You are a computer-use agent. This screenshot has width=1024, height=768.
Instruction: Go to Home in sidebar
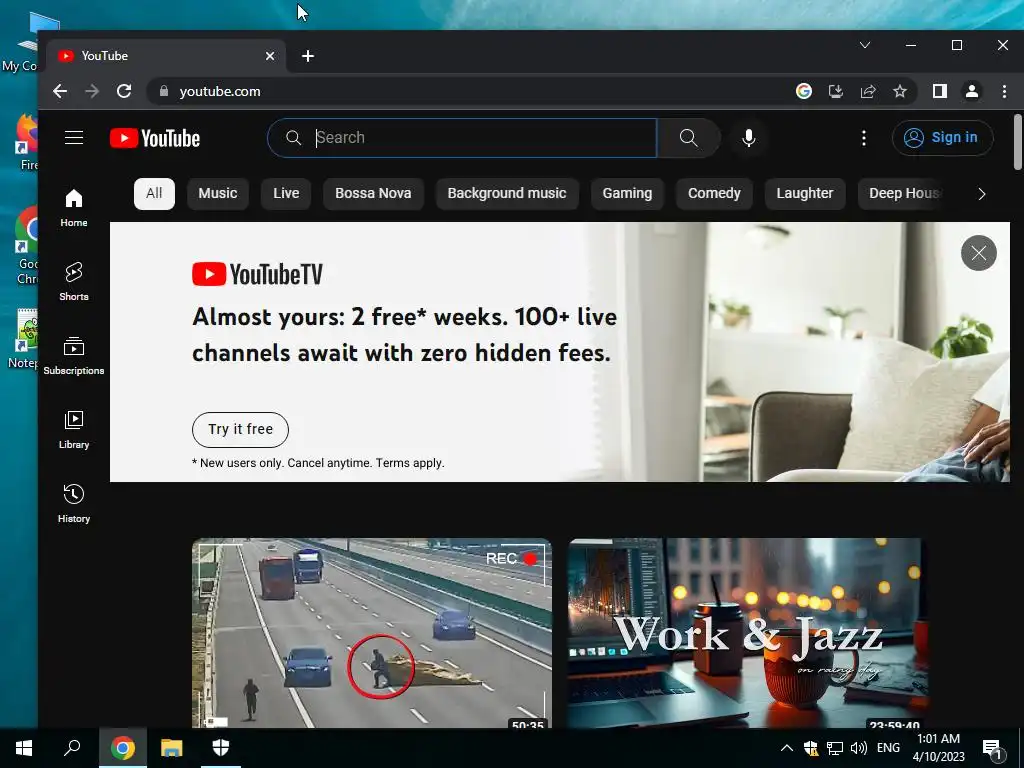[74, 208]
